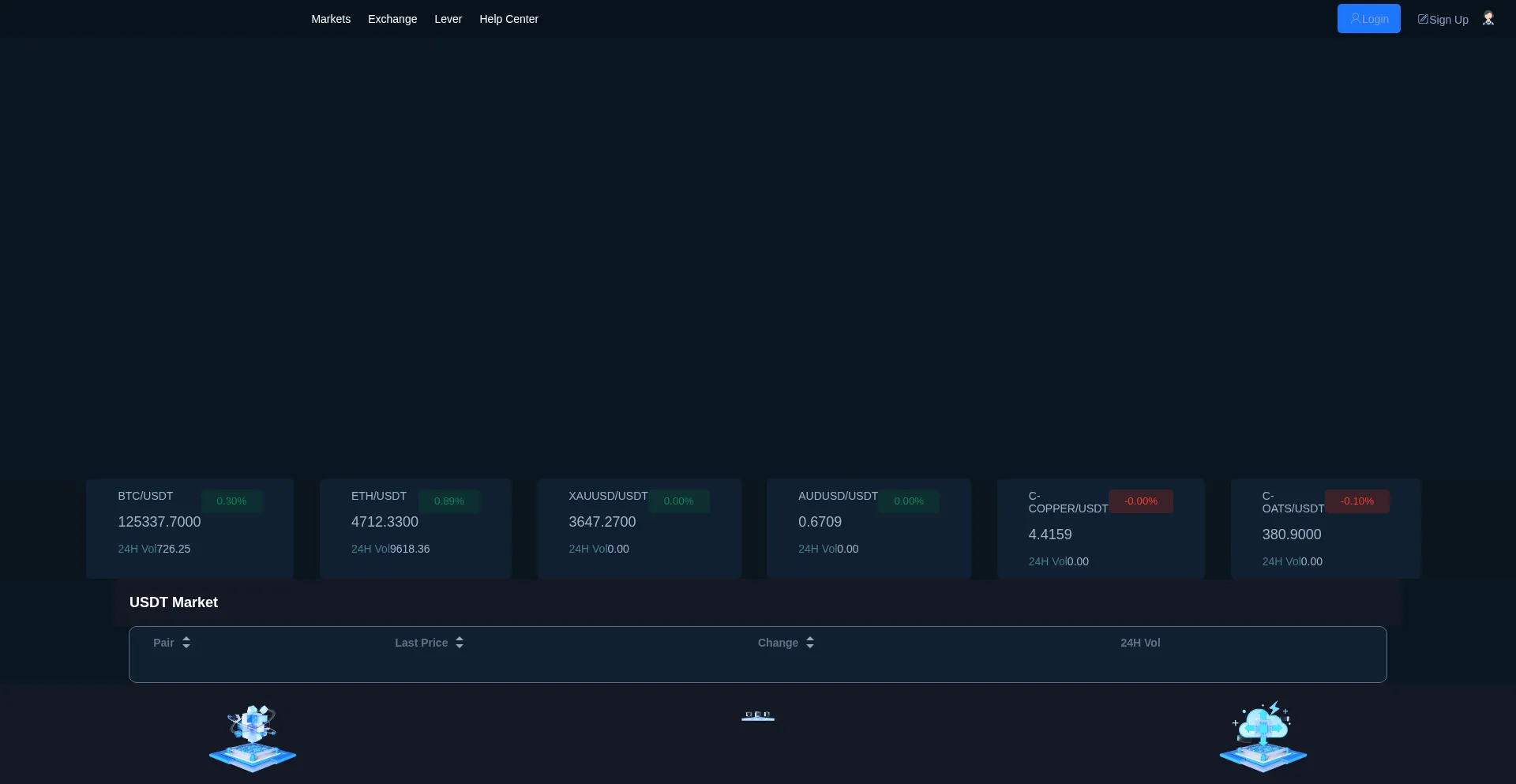Click the cube illustration icon

253,737
